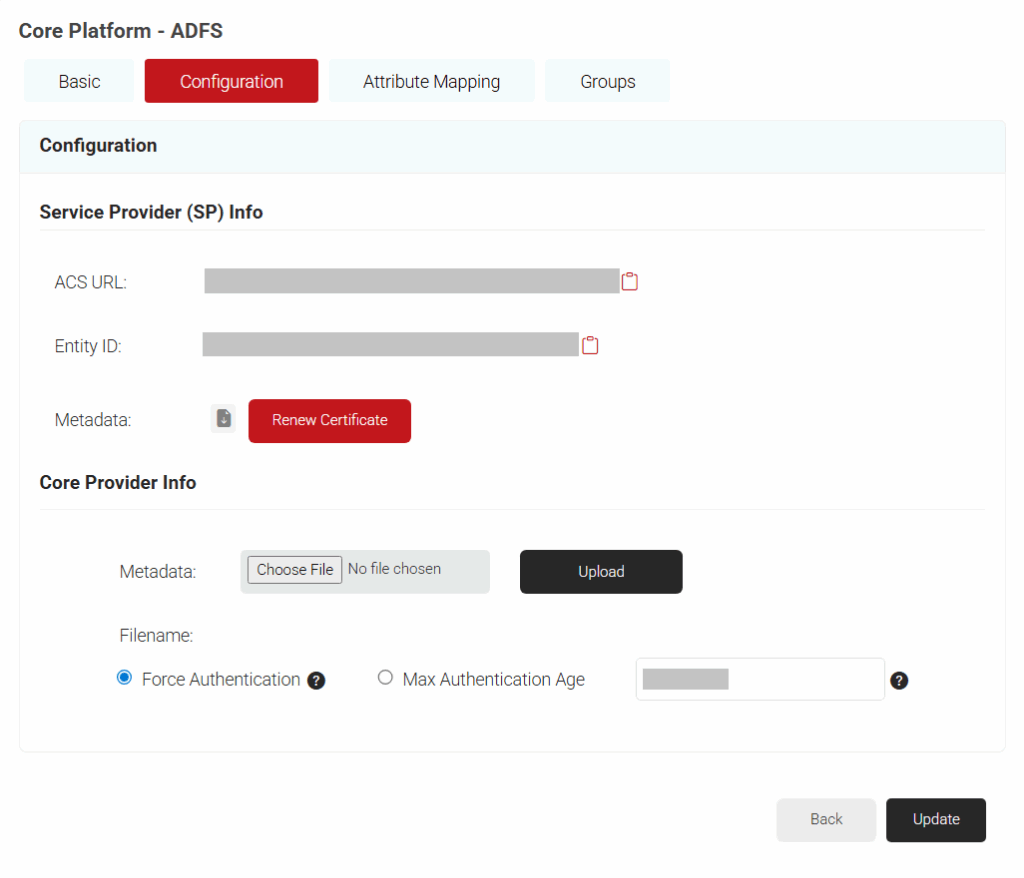Click the ACS URL value field
This screenshot has height=878, width=1024.
411,281
